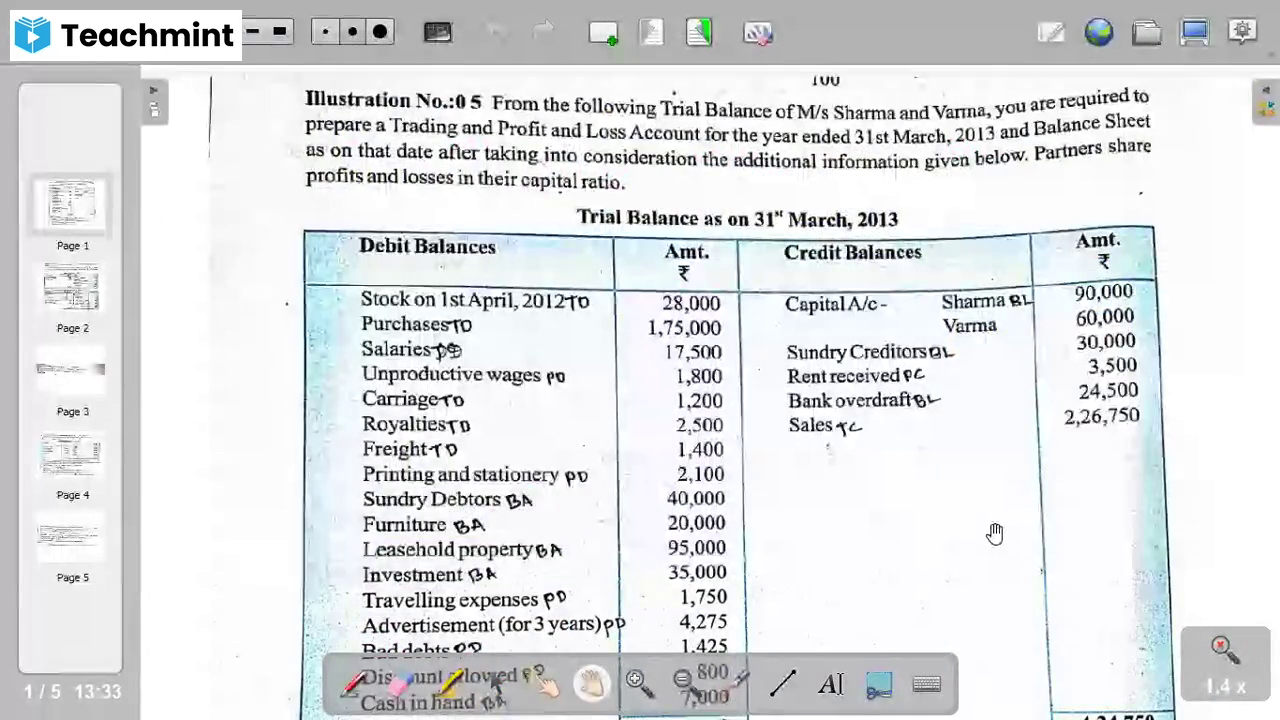Screen dimensions: 1280x720
Task: Choose the straight line drawing tool
Action: point(785,683)
